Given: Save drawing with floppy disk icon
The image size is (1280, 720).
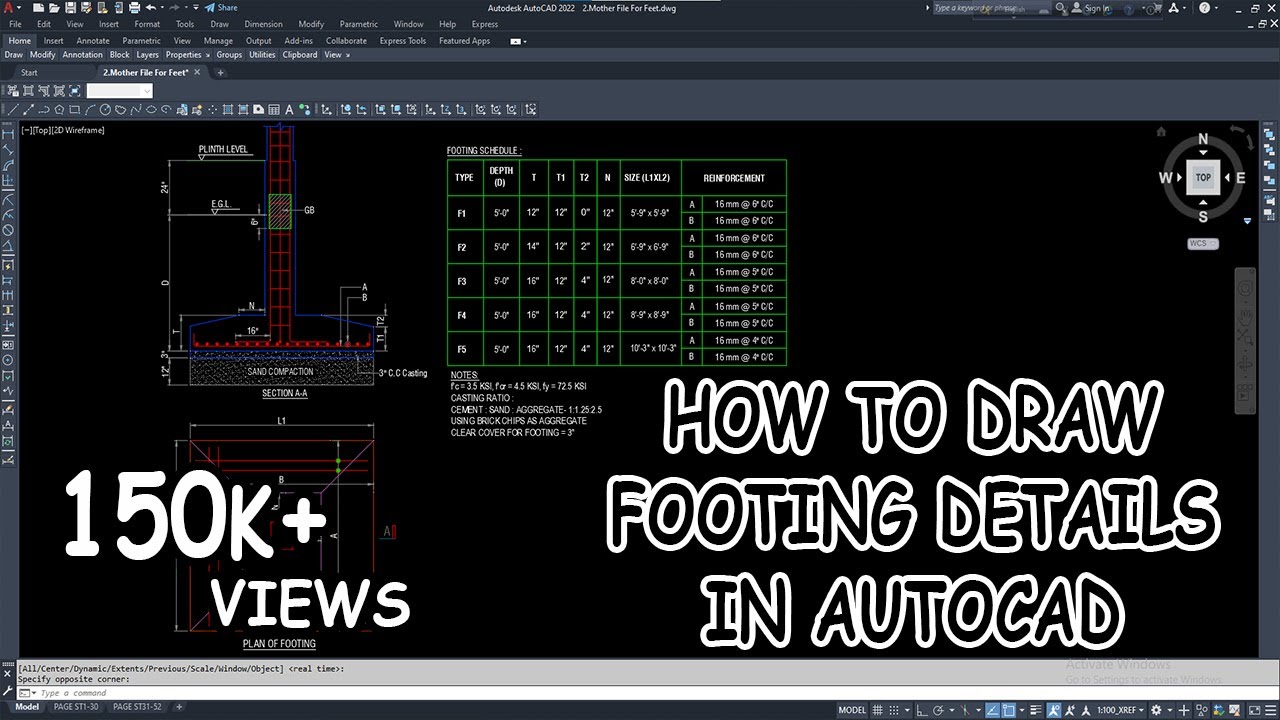Looking at the screenshot, I should tap(70, 8).
